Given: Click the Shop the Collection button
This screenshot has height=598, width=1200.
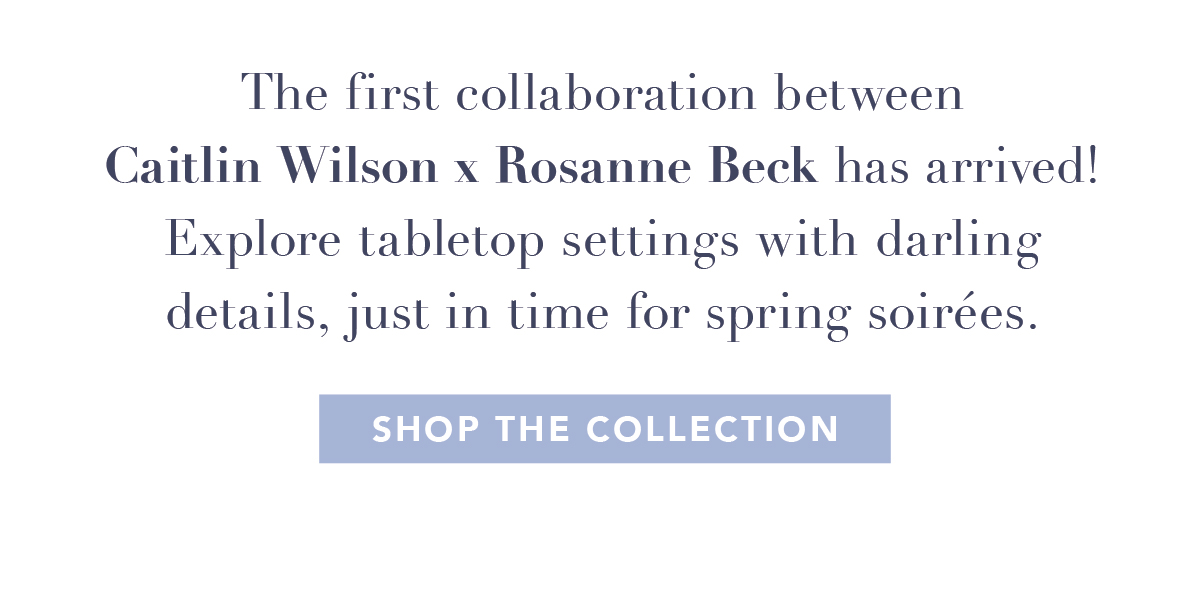Looking at the screenshot, I should [604, 429].
